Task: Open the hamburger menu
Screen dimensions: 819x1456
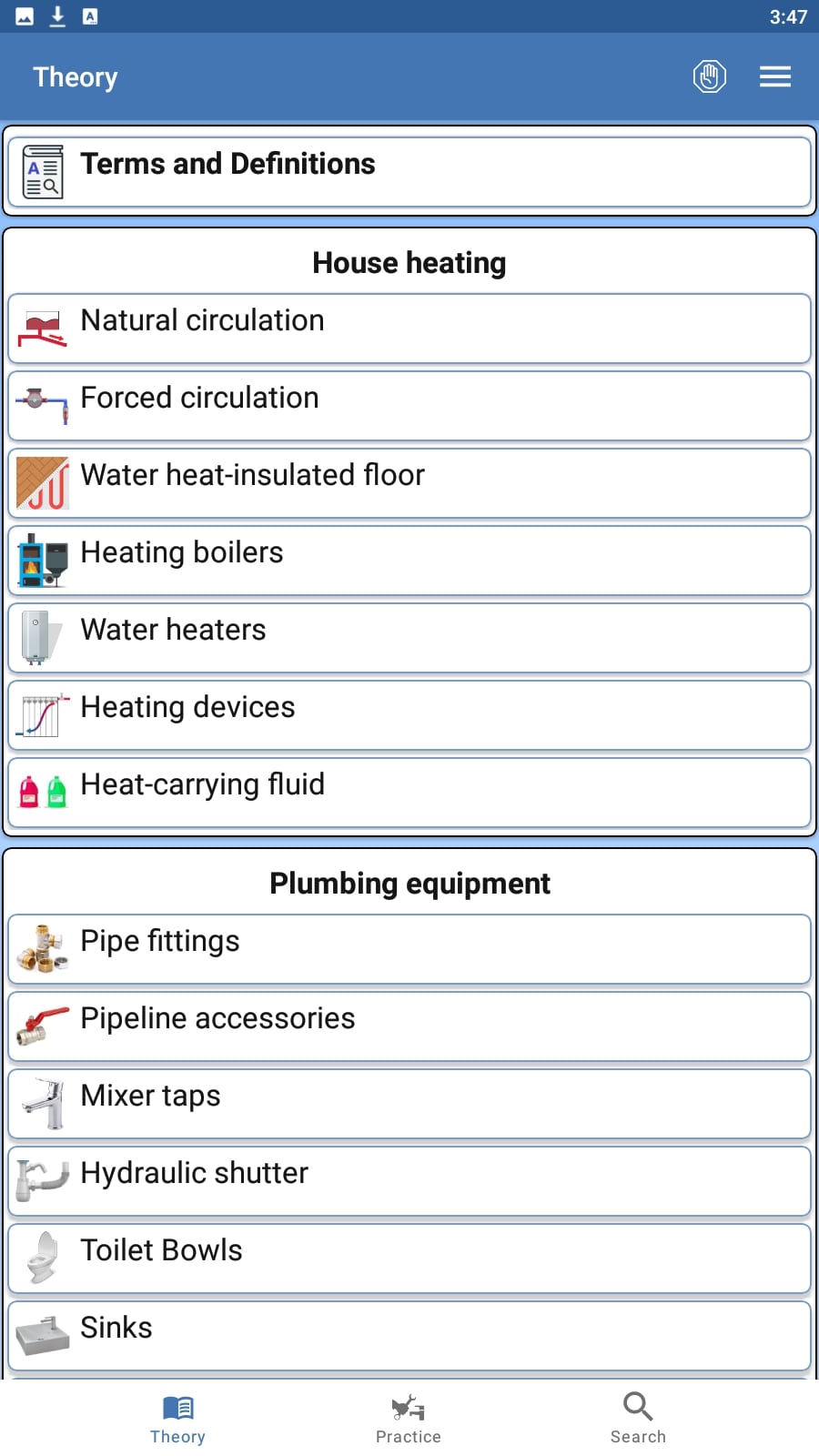Action: (774, 76)
